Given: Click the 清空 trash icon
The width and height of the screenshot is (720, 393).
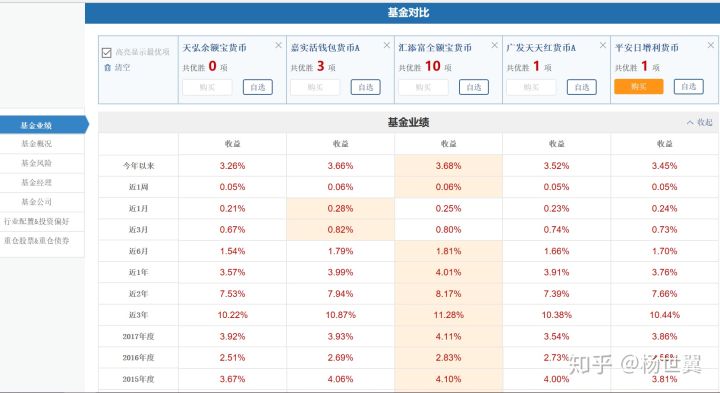Looking at the screenshot, I should point(107,67).
